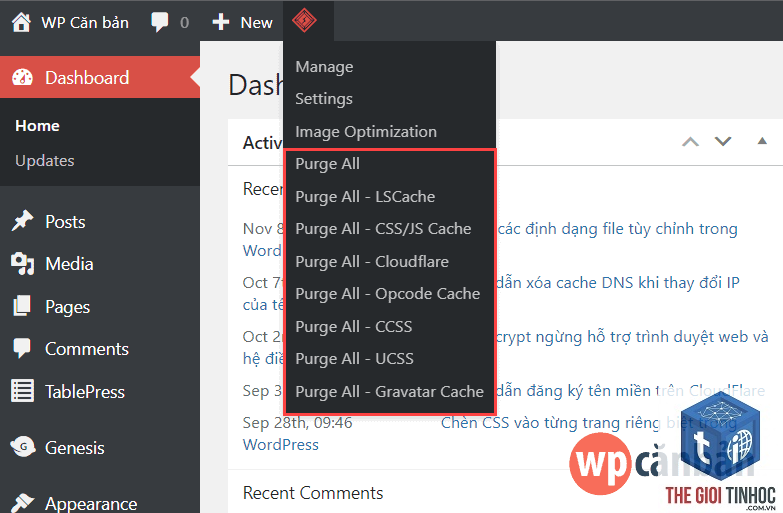Choose Purge All from the menu
This screenshot has height=513, width=783.
(x=327, y=164)
